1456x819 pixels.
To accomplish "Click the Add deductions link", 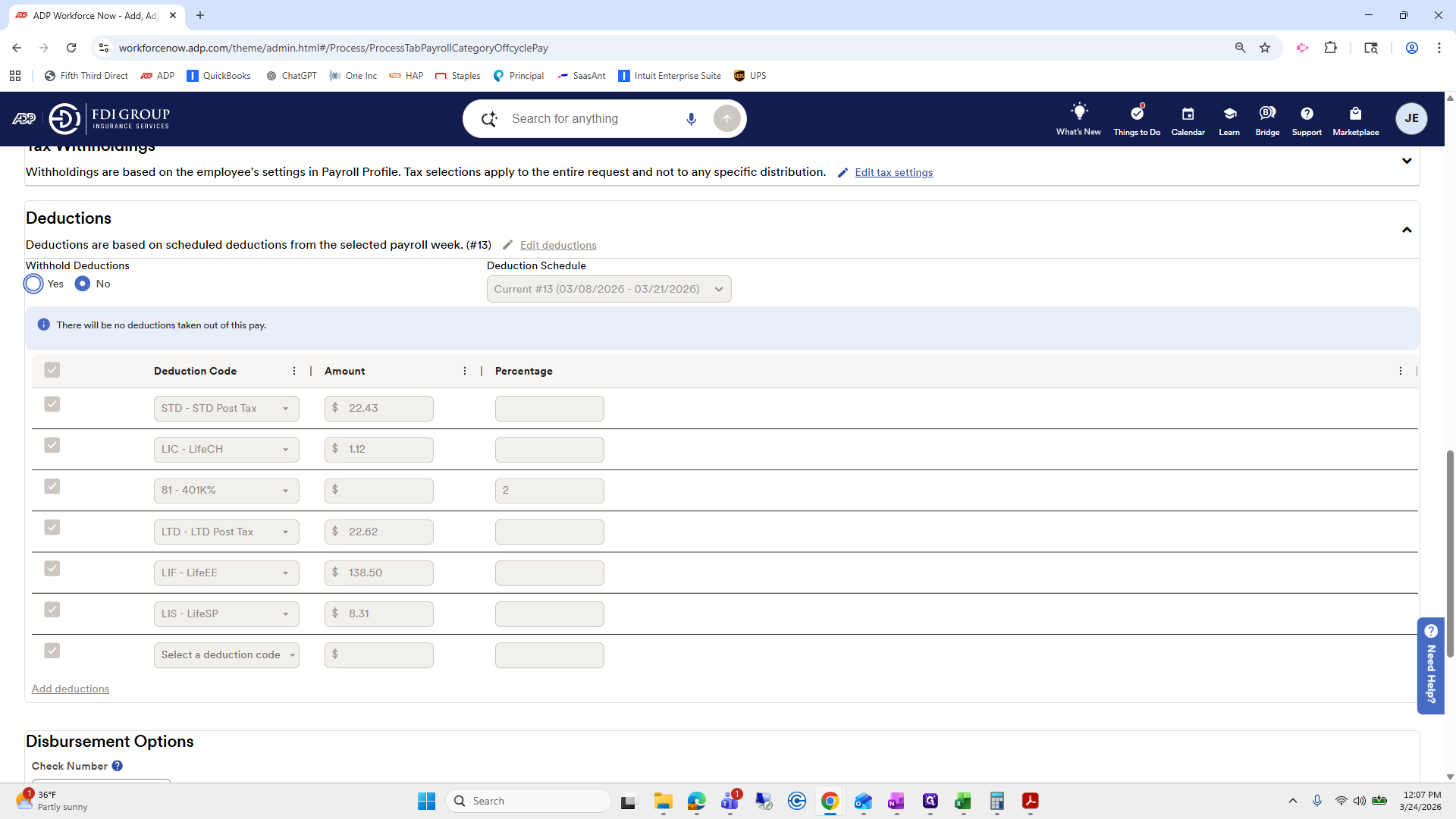I will [x=71, y=689].
